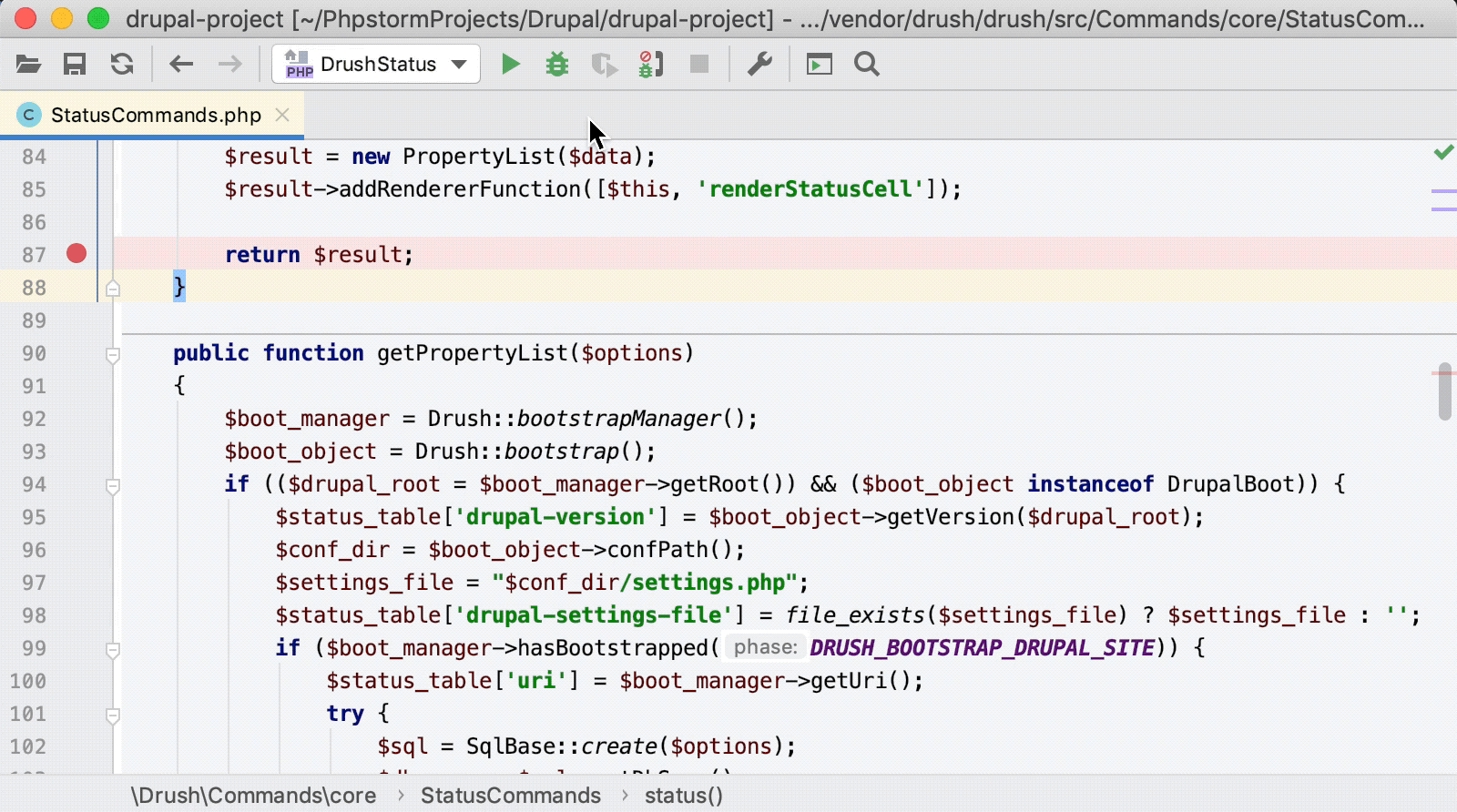Close the StatusCommands.php tab

point(282,115)
